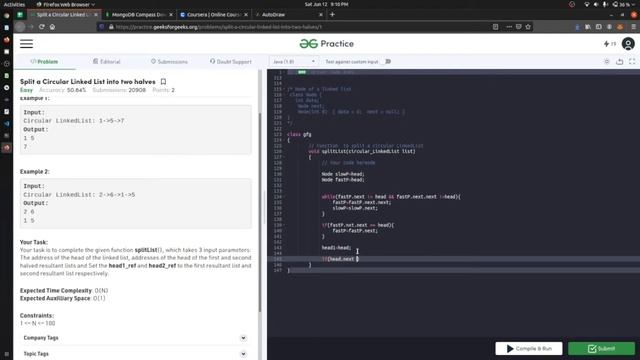
Task: Open Firefox application menu
Action: [633, 27]
